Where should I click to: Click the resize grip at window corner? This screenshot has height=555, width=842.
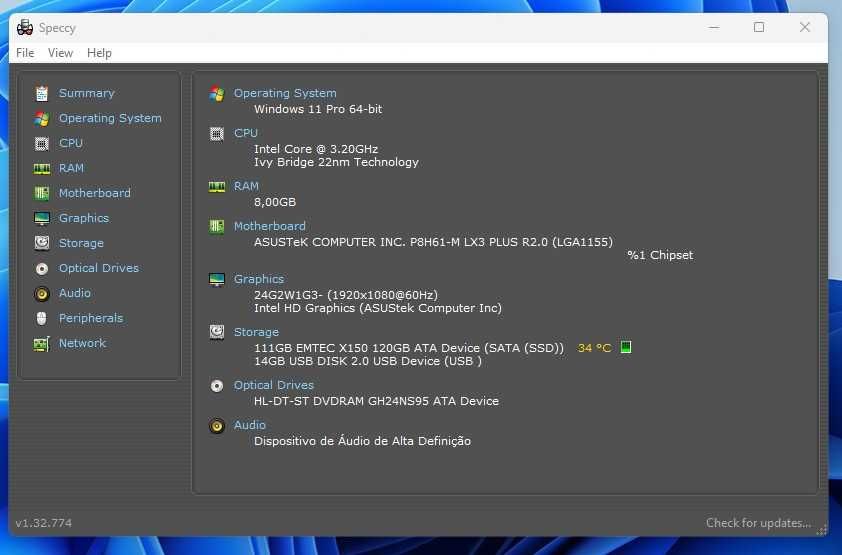(x=822, y=530)
